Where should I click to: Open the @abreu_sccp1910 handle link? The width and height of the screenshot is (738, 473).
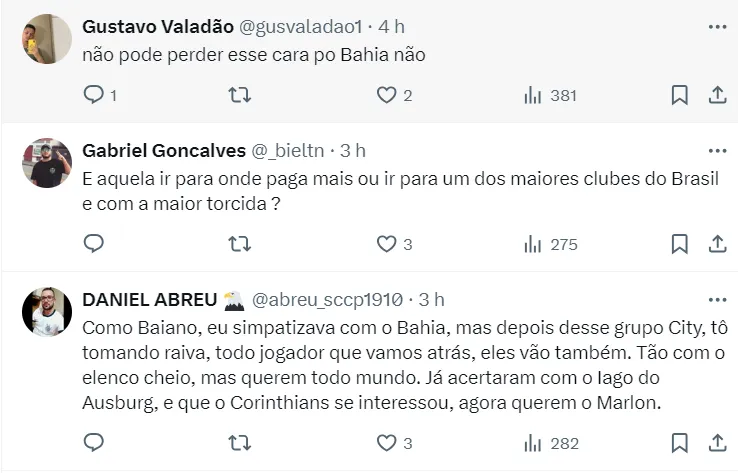[x=327, y=299]
